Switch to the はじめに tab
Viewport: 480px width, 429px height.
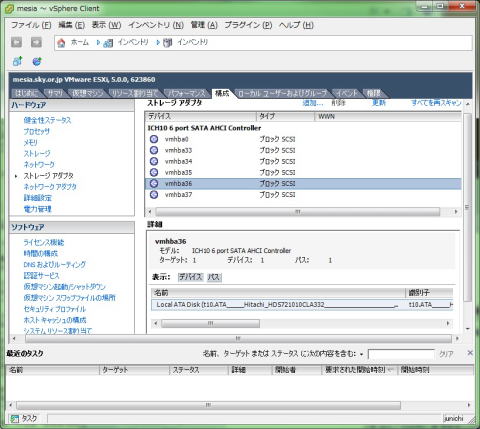pyautogui.click(x=26, y=93)
